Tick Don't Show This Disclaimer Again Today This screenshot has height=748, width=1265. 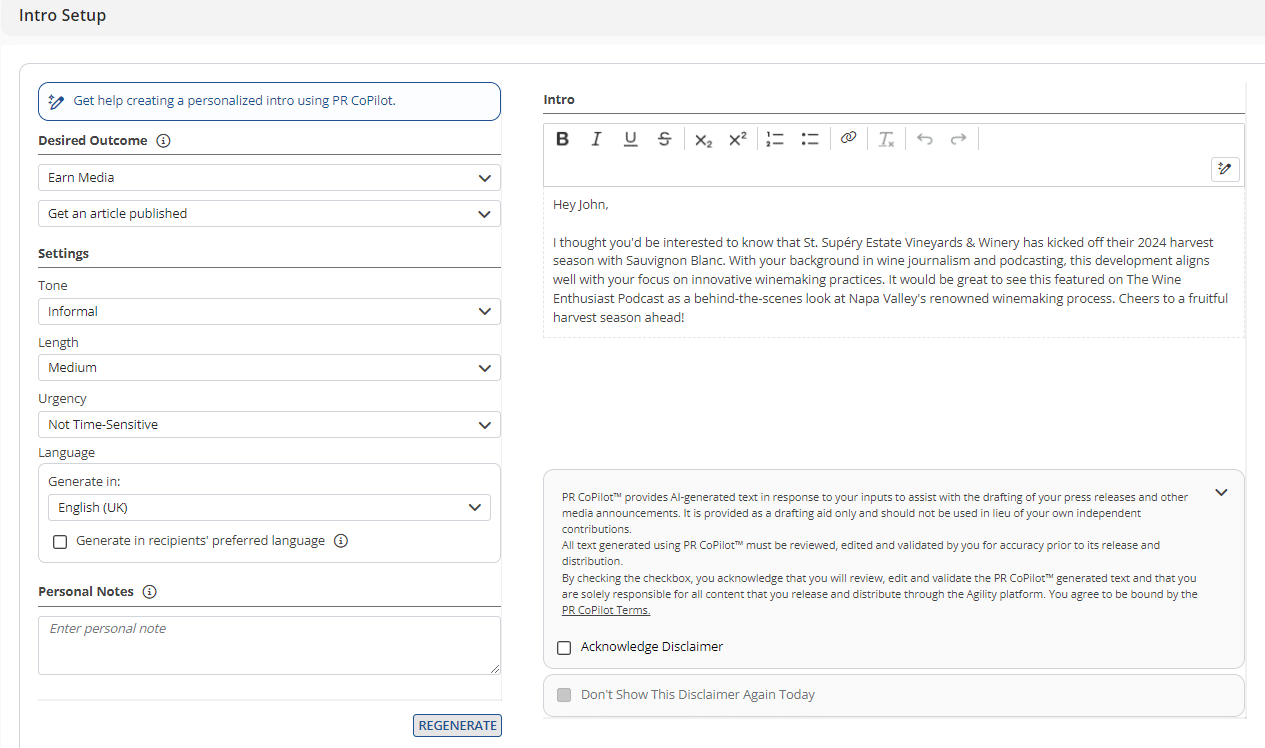pyautogui.click(x=564, y=695)
